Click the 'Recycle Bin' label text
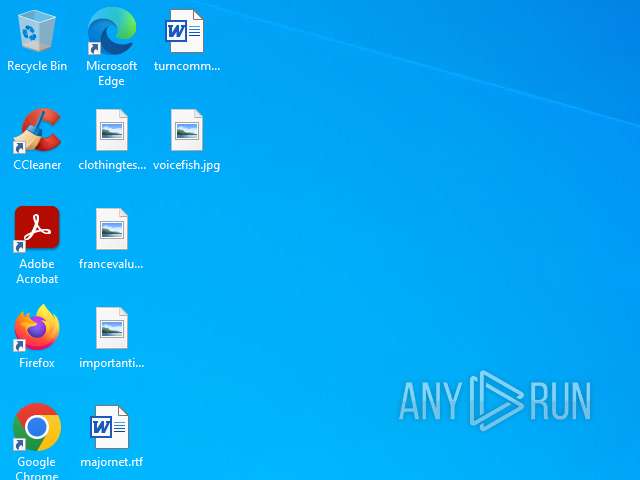This screenshot has width=640, height=480. (x=37, y=66)
